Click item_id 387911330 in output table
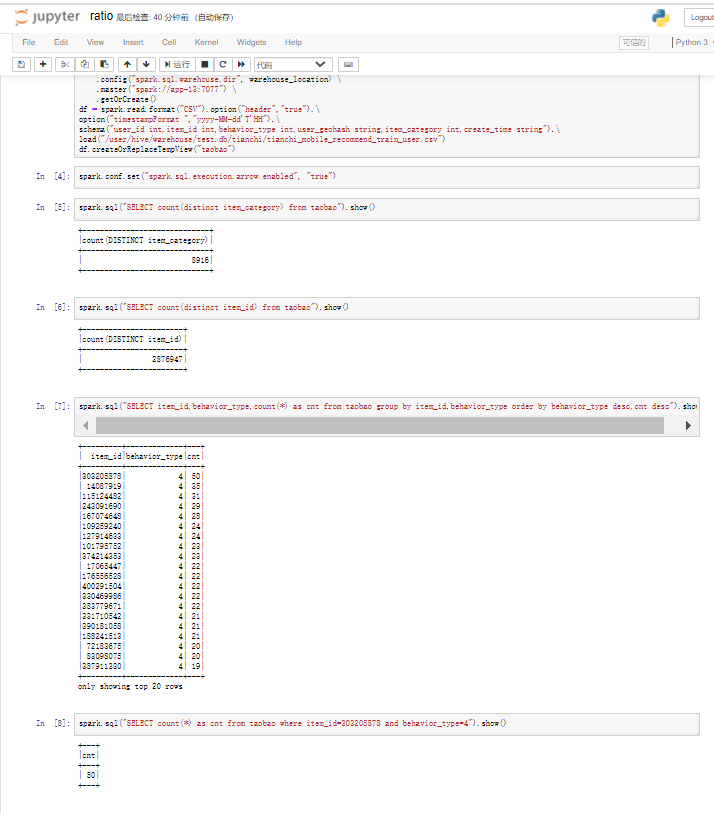Viewport: 714px width, 813px height. [x=102, y=666]
